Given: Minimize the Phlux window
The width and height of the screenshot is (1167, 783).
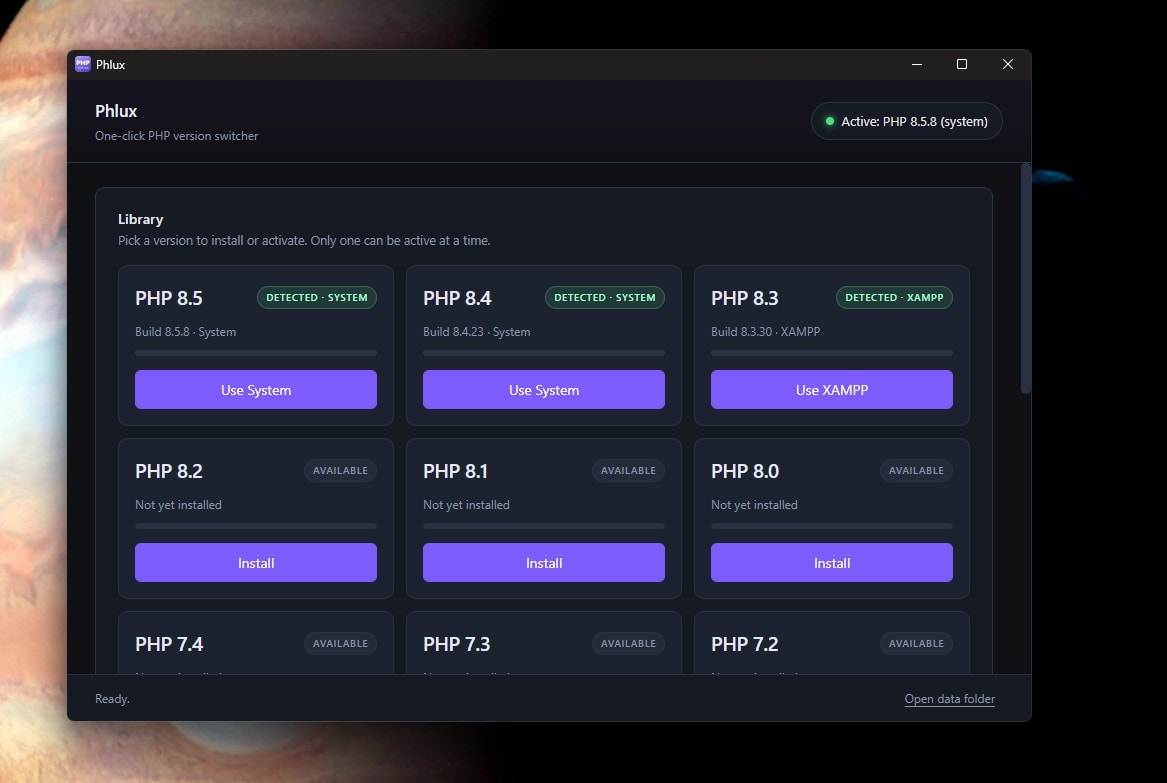Looking at the screenshot, I should point(917,64).
